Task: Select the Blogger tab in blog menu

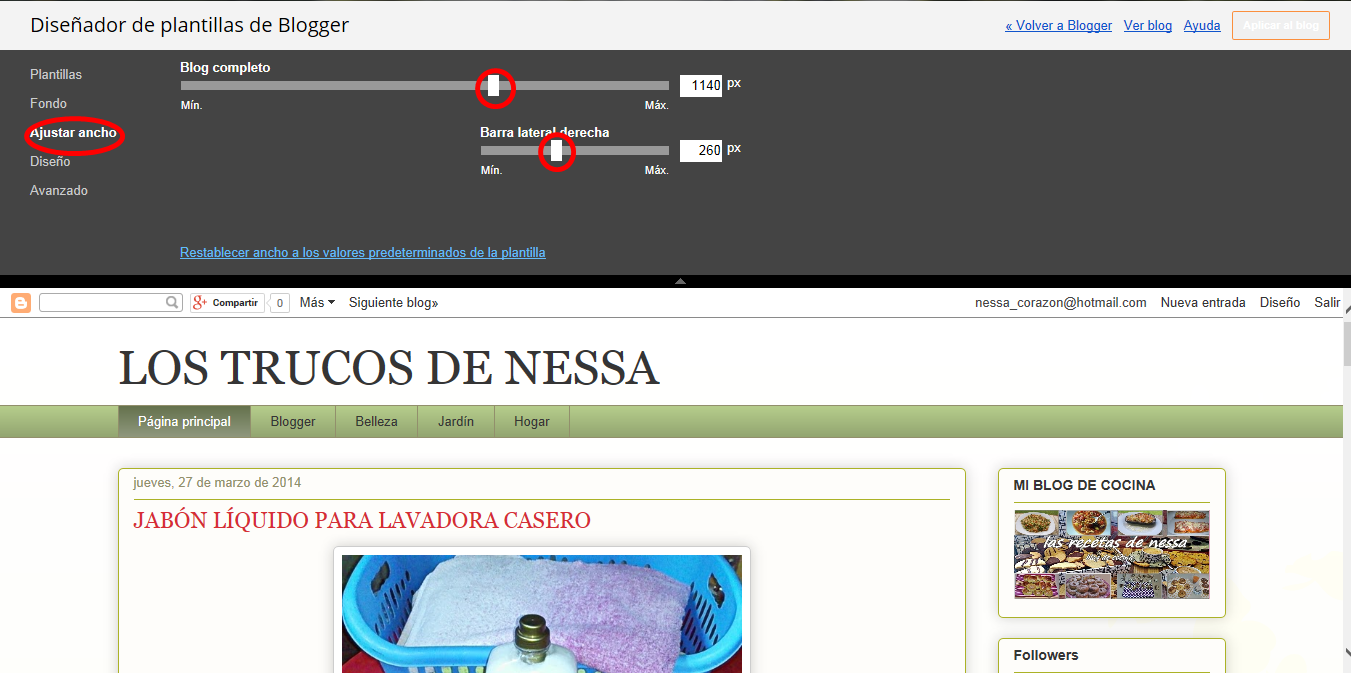Action: tap(293, 421)
